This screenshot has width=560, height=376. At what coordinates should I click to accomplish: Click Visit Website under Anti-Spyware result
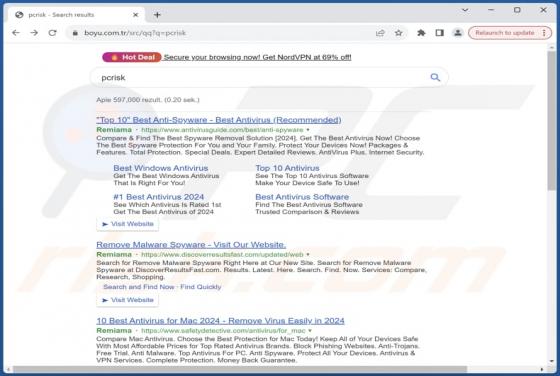(128, 224)
